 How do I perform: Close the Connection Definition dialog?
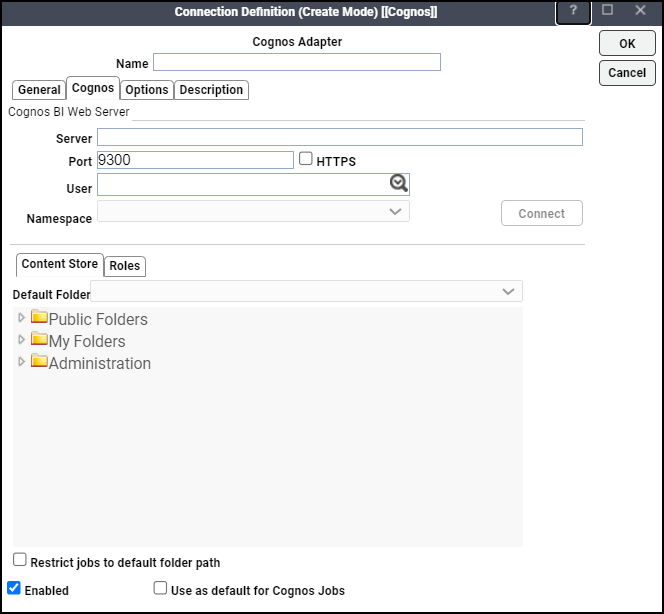(640, 10)
